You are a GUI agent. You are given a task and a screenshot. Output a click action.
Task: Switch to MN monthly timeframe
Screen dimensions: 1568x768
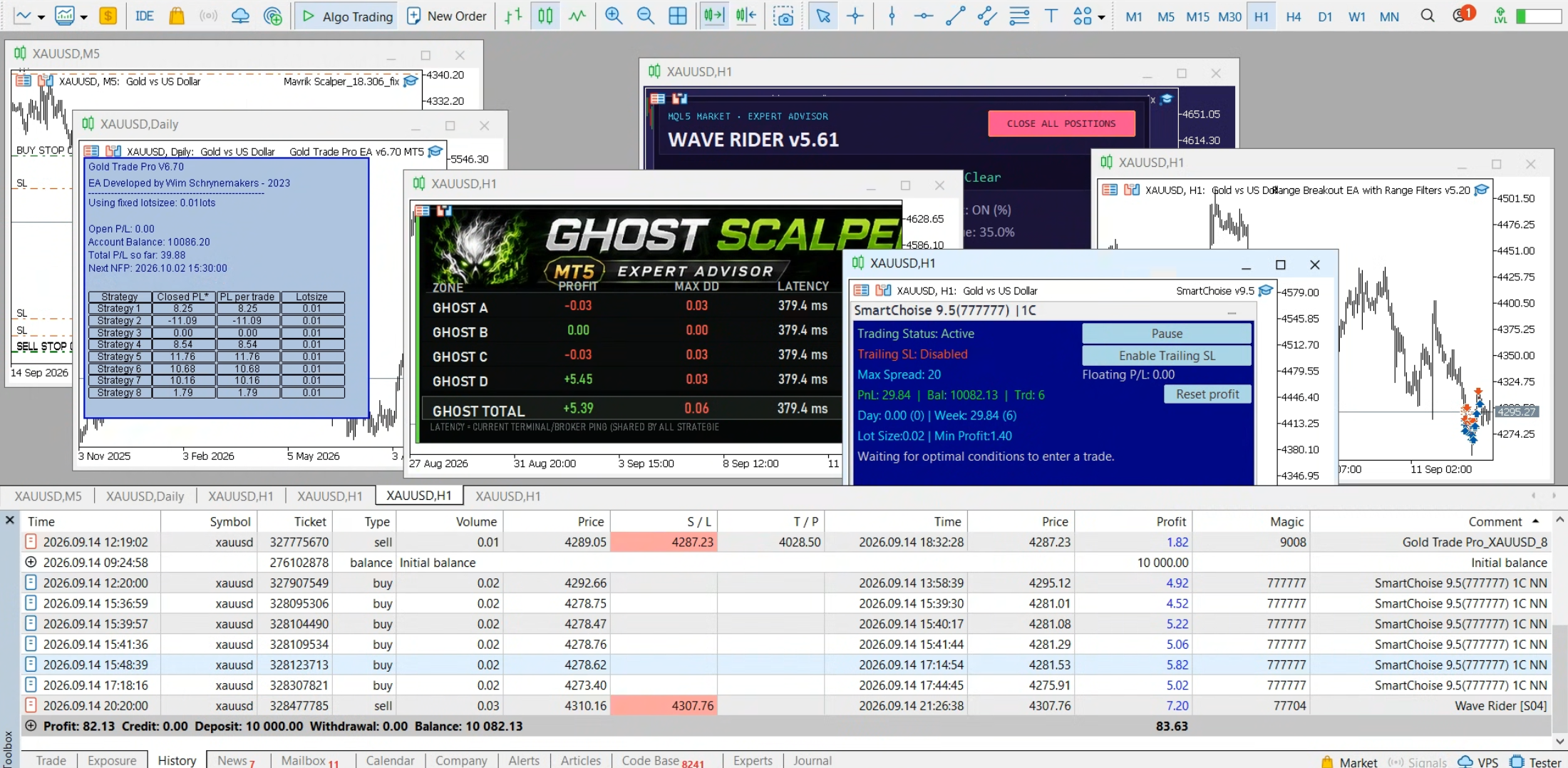[1389, 16]
